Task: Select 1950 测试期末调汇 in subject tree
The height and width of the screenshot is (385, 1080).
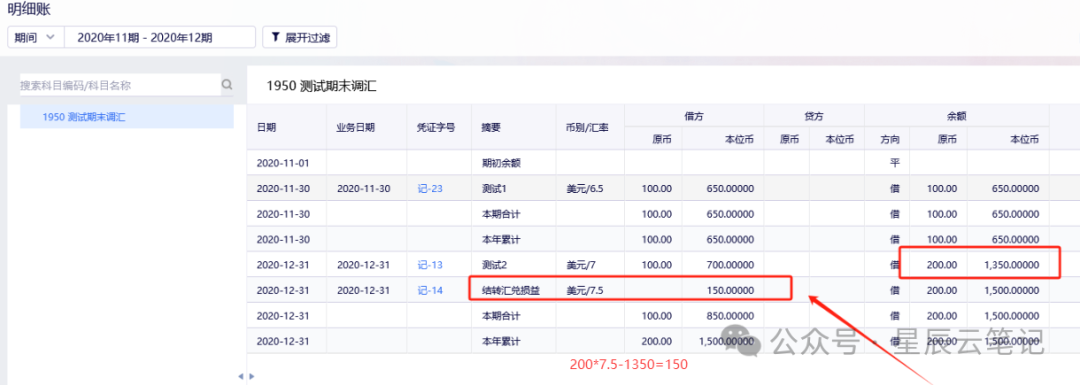Action: (x=127, y=117)
